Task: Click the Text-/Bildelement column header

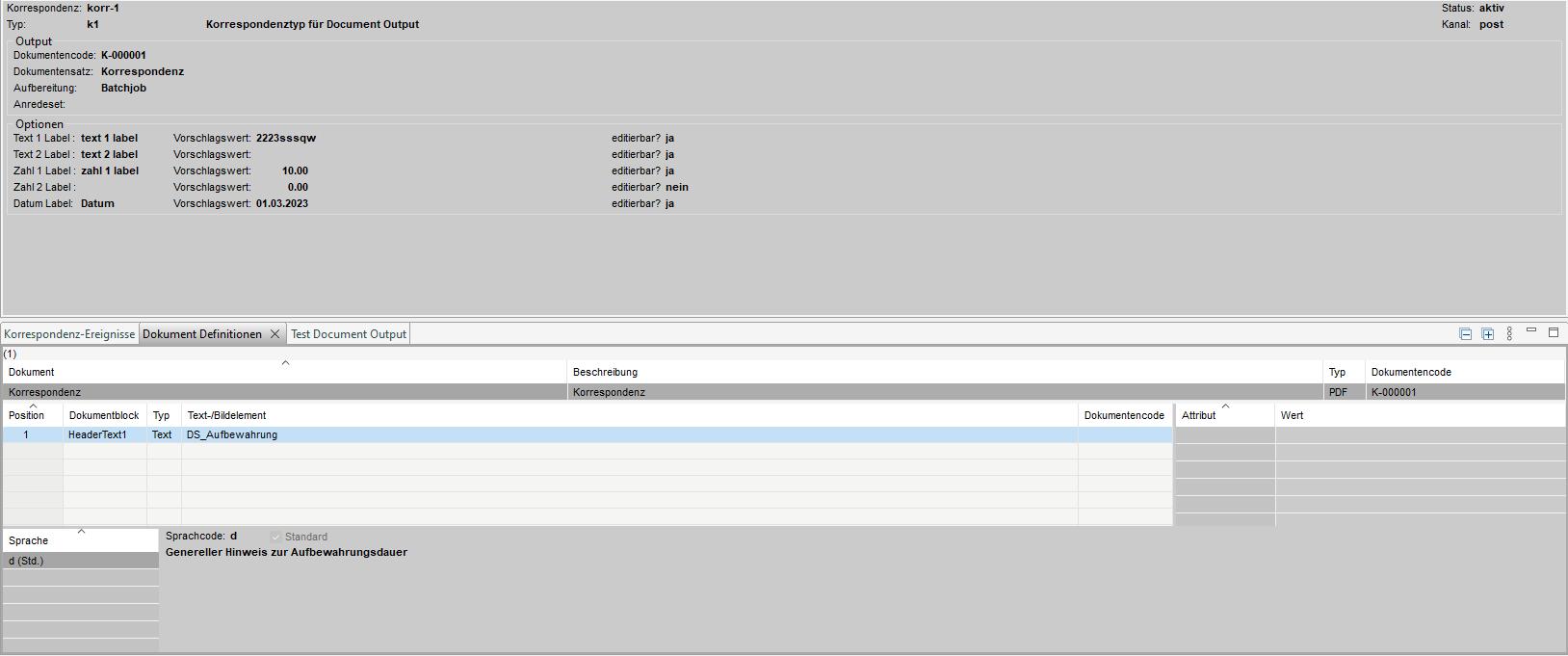Action: pos(226,415)
